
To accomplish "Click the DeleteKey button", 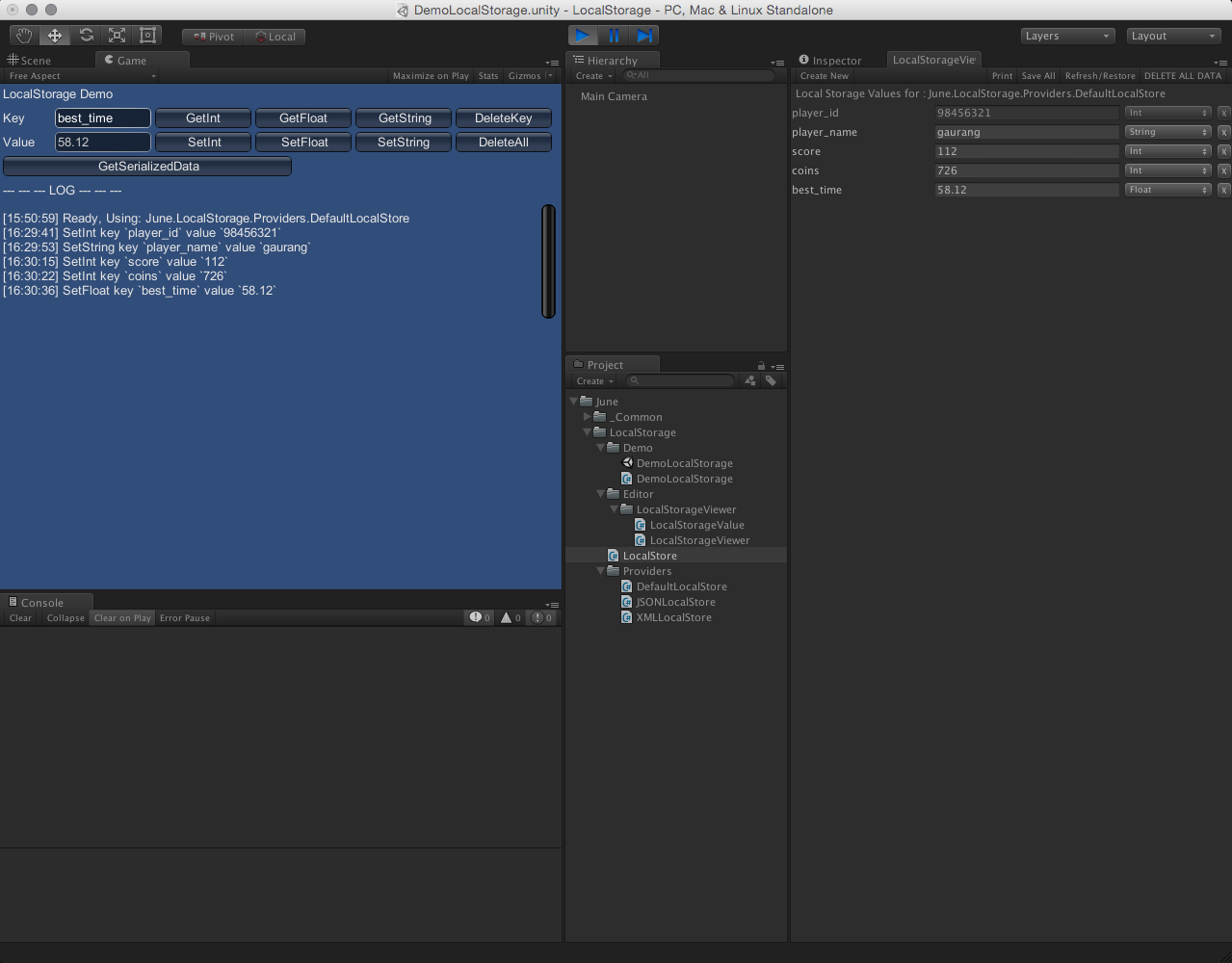I will click(x=504, y=117).
